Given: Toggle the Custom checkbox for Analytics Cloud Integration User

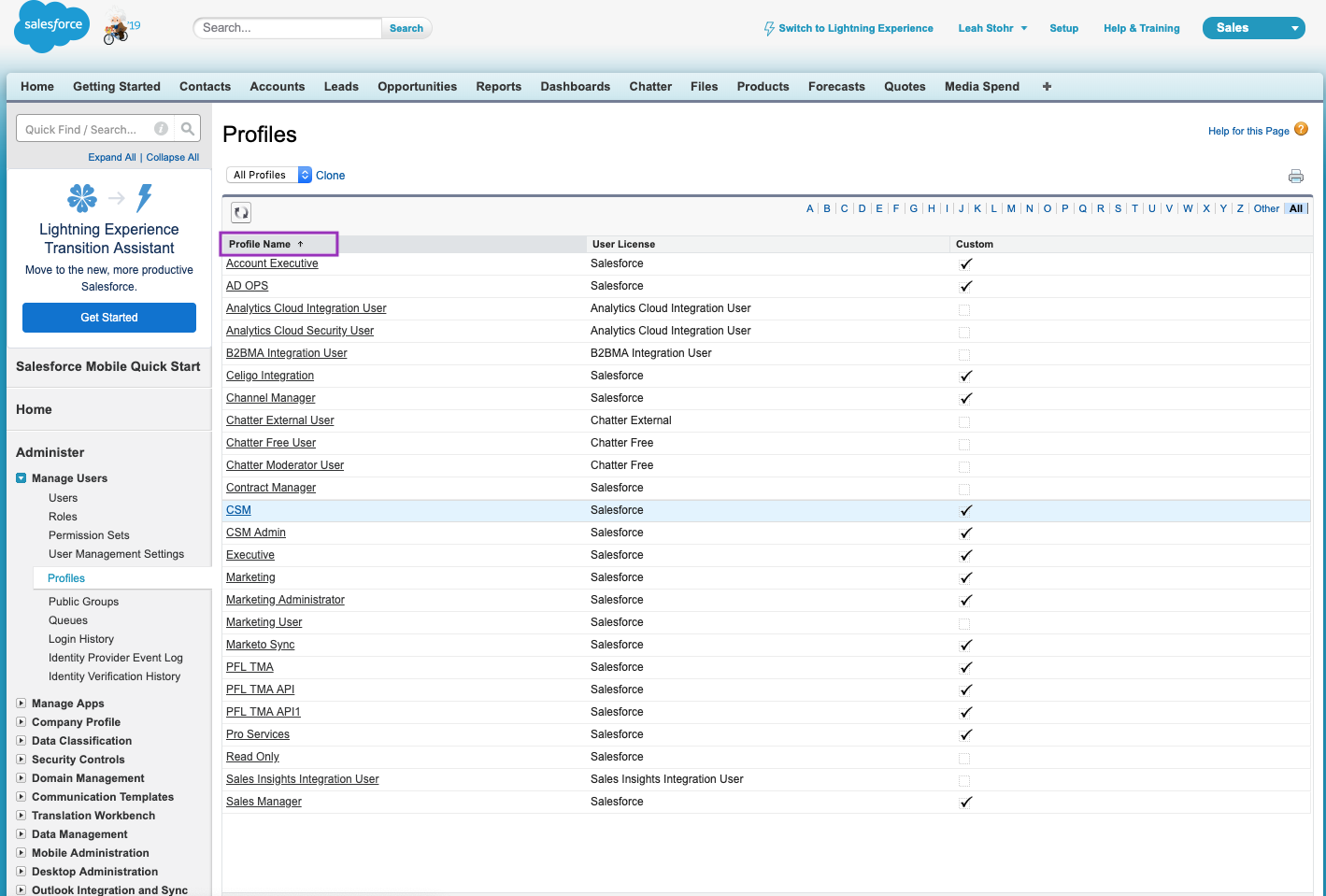Looking at the screenshot, I should coord(964,309).
